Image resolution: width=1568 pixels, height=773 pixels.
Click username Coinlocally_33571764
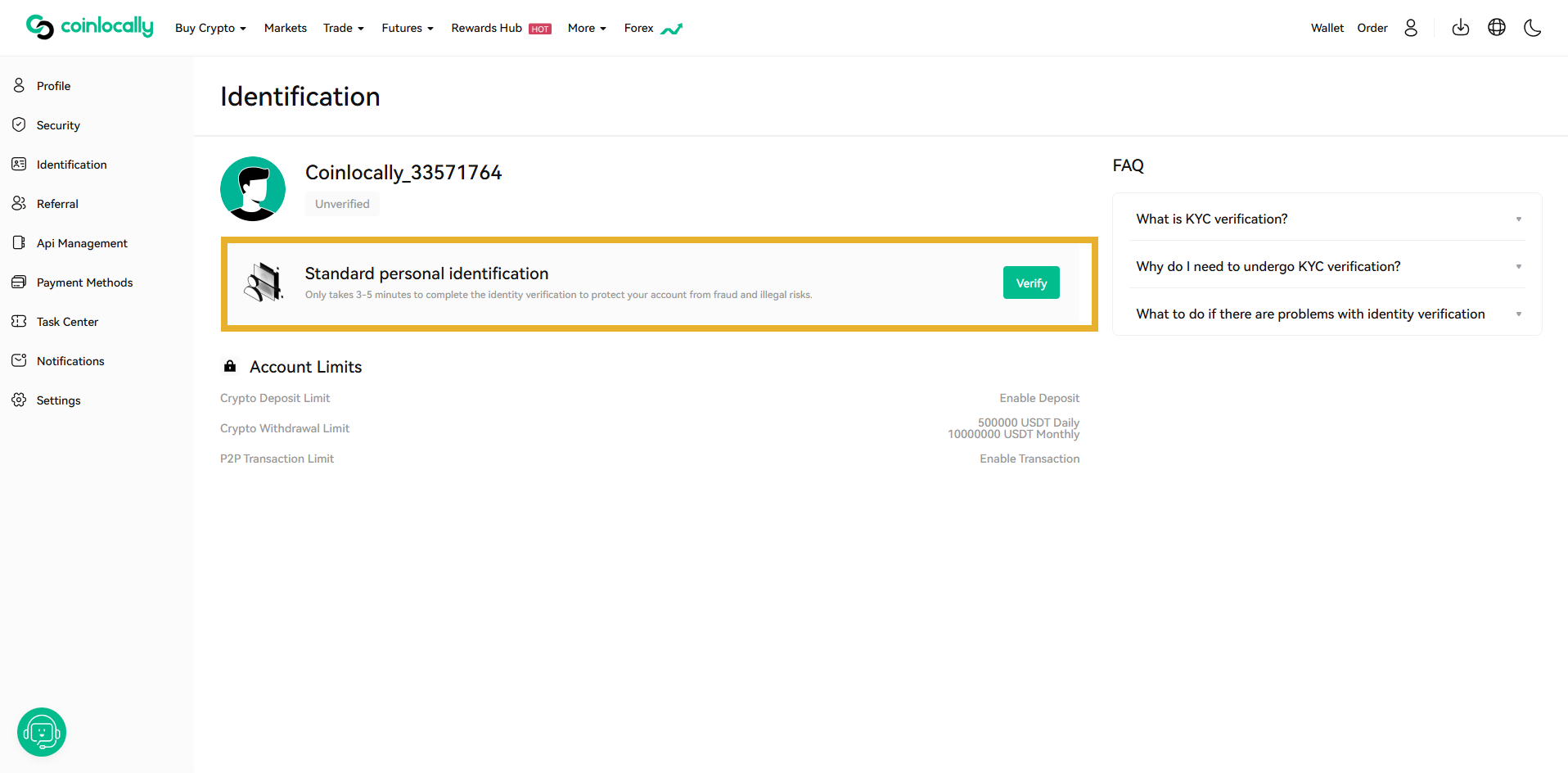[x=403, y=172]
